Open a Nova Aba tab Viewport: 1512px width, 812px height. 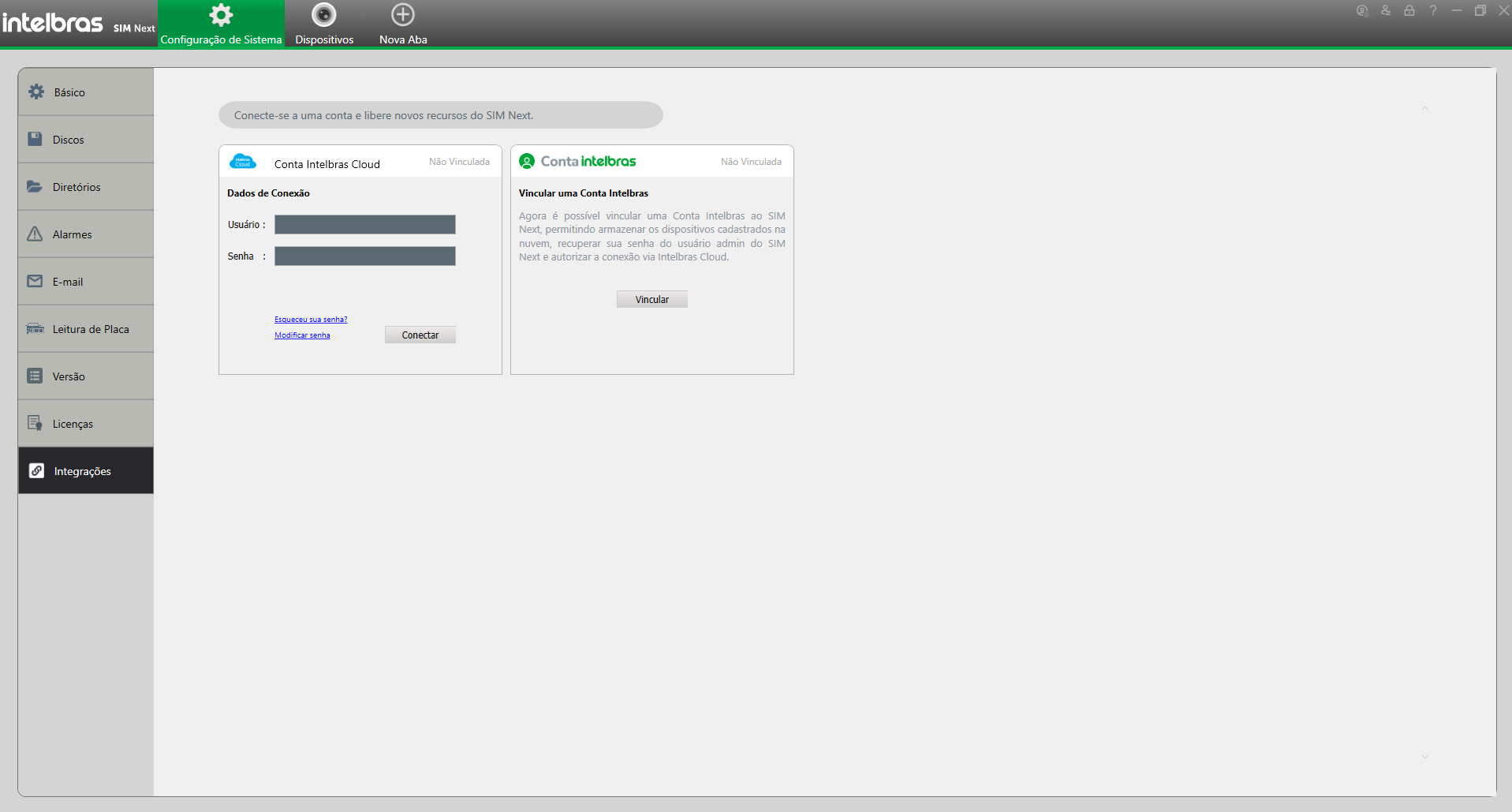[x=403, y=24]
